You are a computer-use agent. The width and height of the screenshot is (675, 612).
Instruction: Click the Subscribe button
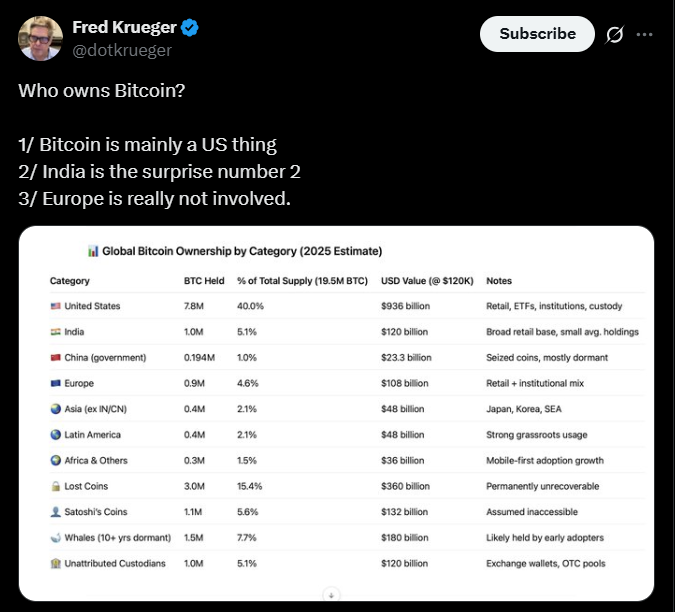click(x=537, y=34)
